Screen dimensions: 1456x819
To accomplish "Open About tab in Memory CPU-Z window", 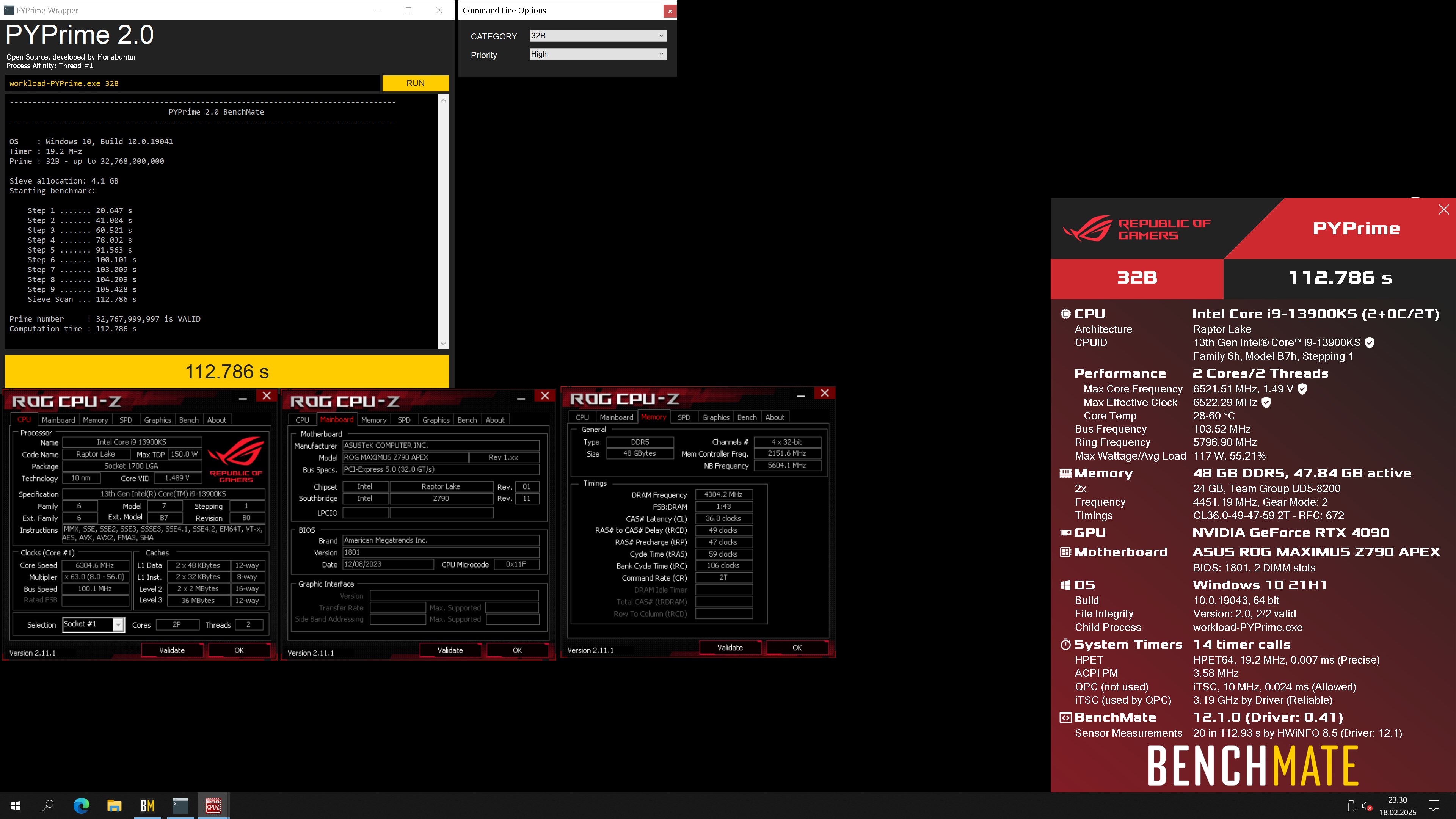I will pyautogui.click(x=774, y=417).
